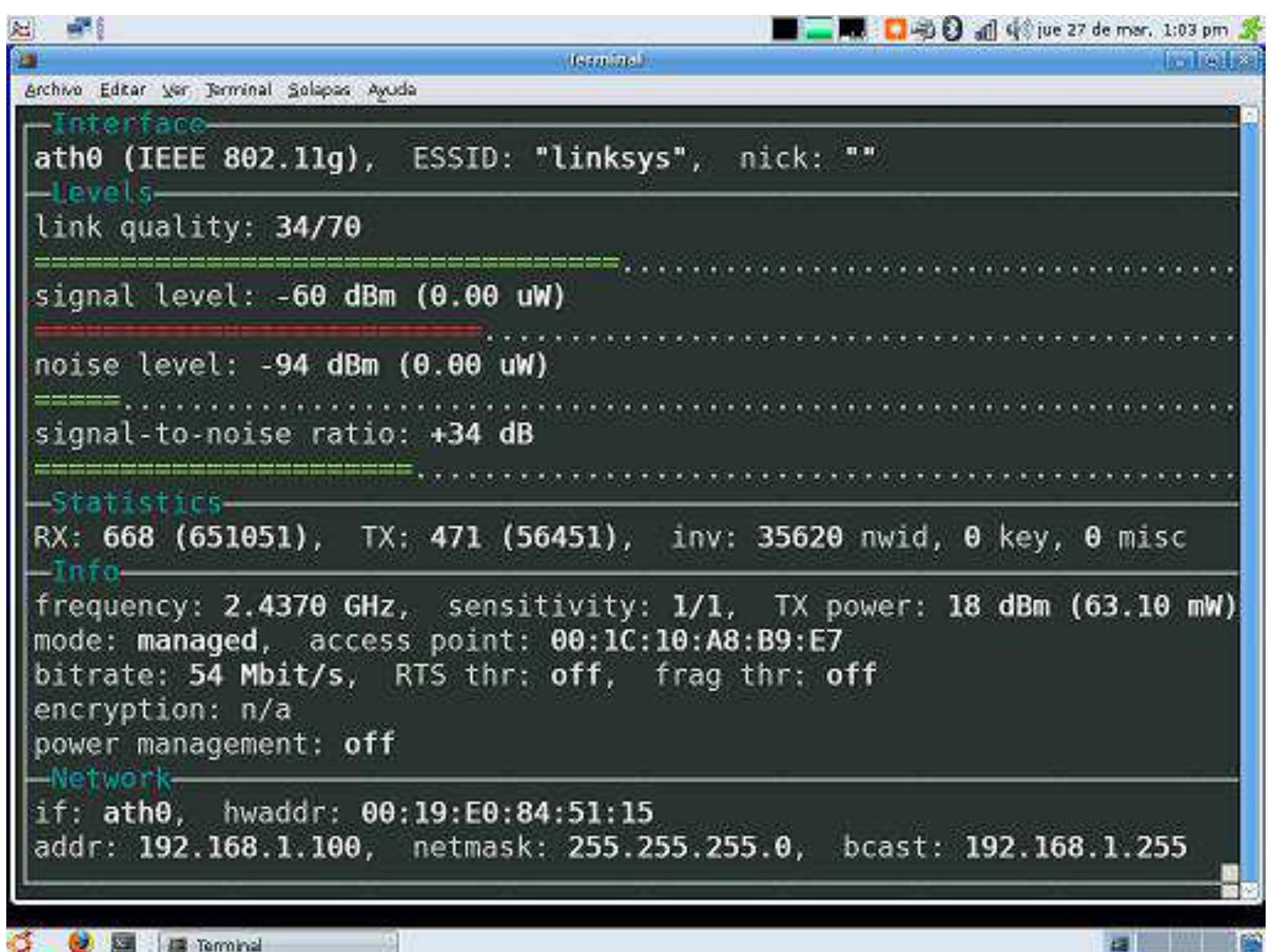Open the Ayuda help menu
This screenshot has width=1279, height=952.
point(392,90)
